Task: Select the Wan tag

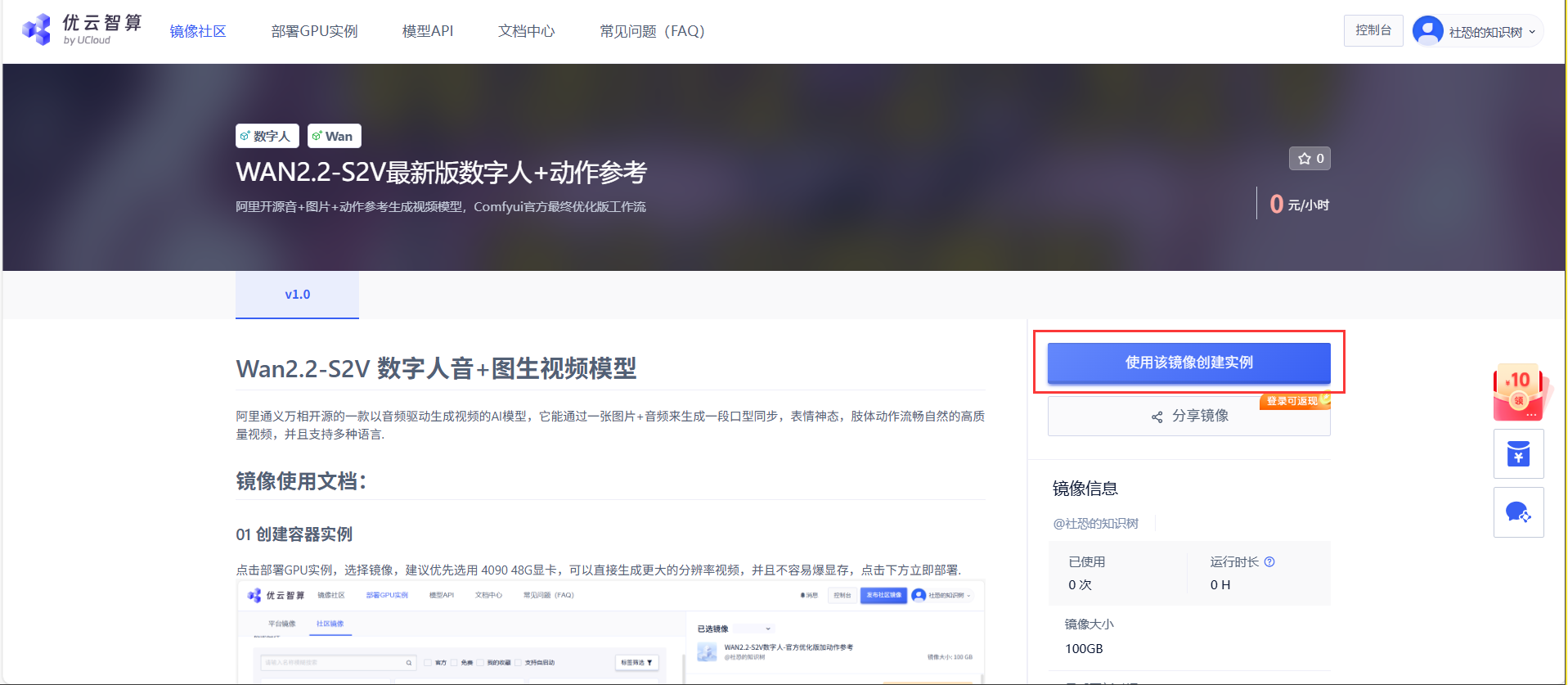Action: pos(334,136)
